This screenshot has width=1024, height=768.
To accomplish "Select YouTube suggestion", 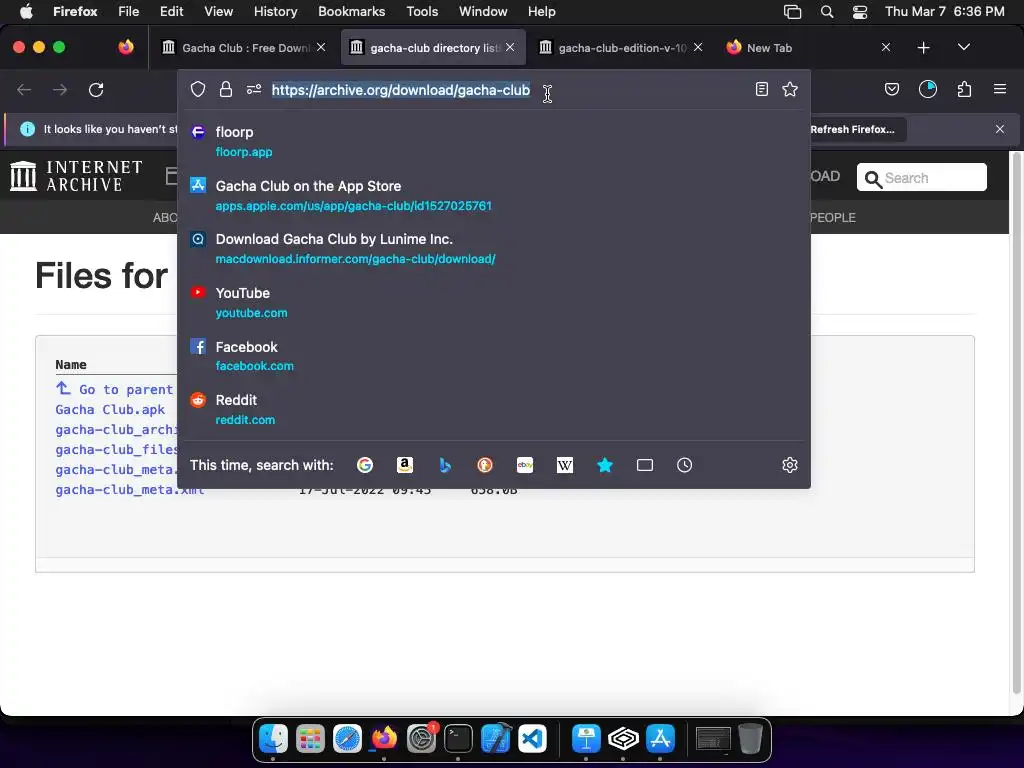I will [494, 302].
